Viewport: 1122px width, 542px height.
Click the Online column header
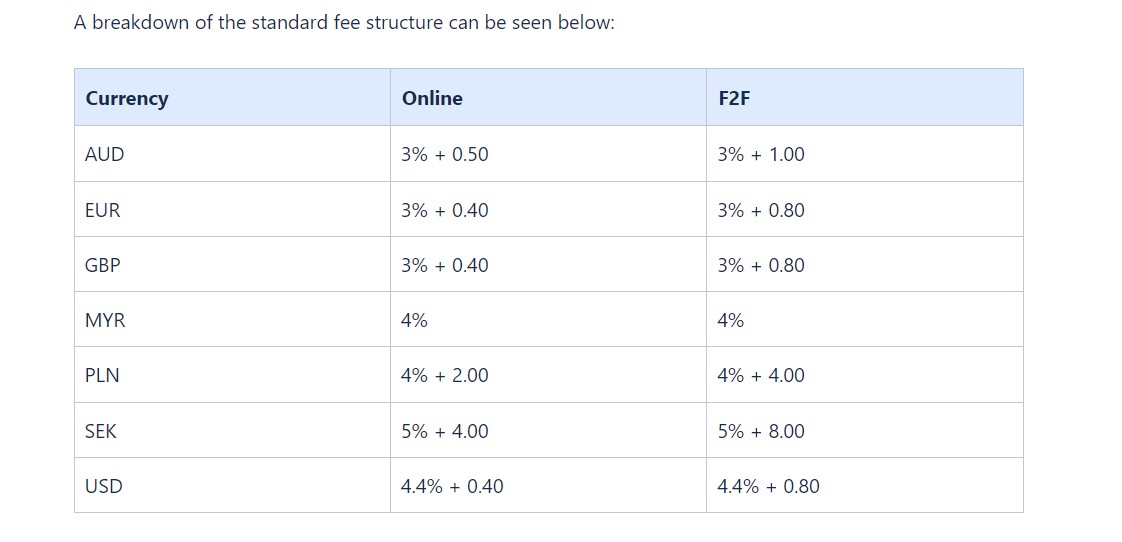548,97
